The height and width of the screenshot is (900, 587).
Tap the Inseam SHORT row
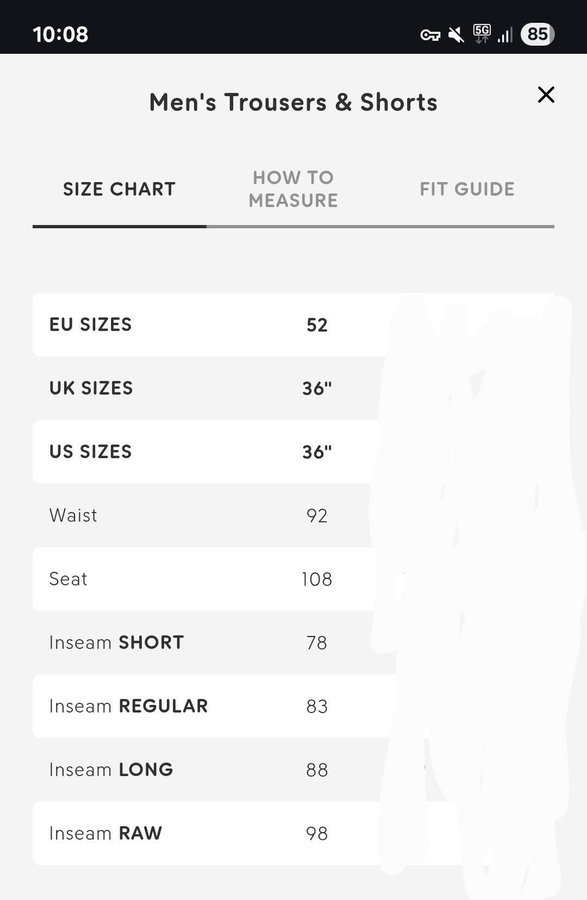pos(293,643)
